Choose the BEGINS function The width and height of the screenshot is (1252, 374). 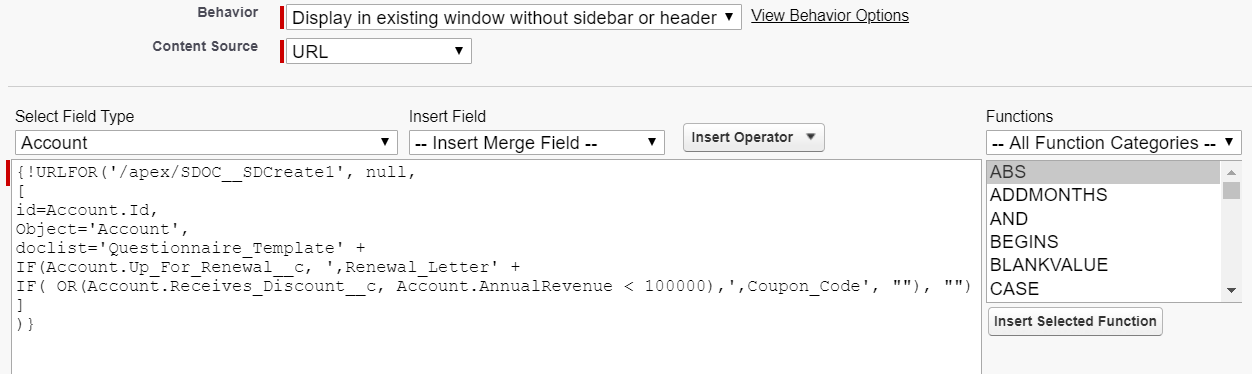click(x=1103, y=242)
